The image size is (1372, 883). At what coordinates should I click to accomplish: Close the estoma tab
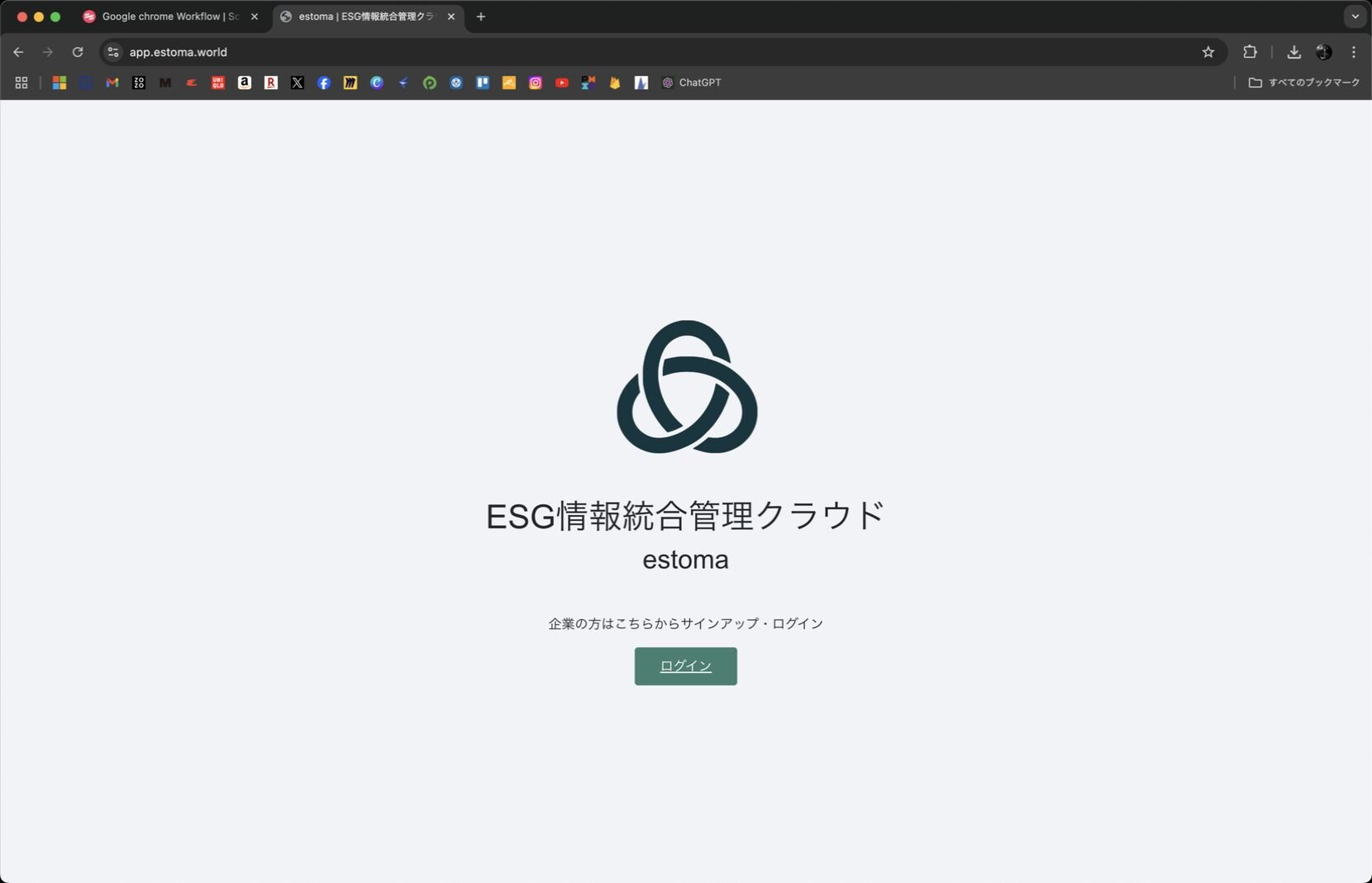tap(451, 17)
